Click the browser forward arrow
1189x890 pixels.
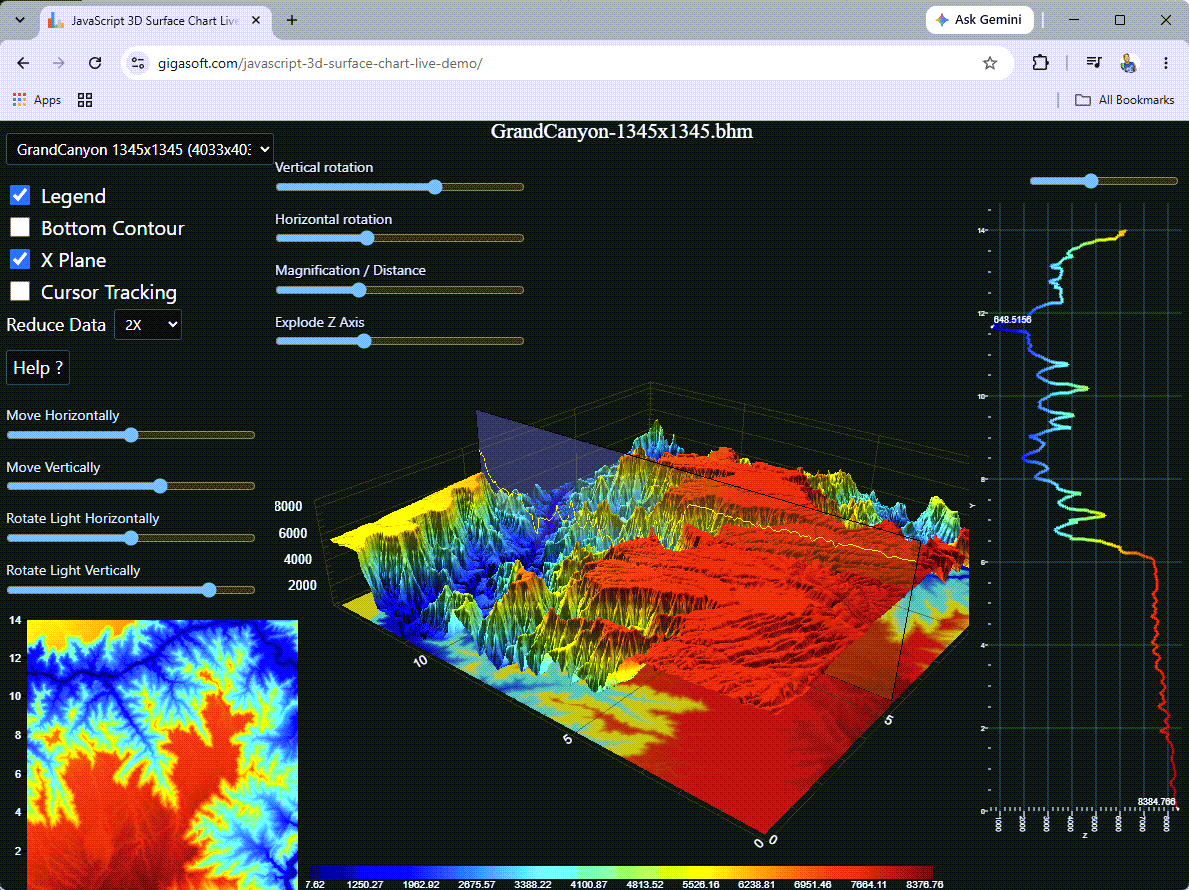tap(58, 63)
